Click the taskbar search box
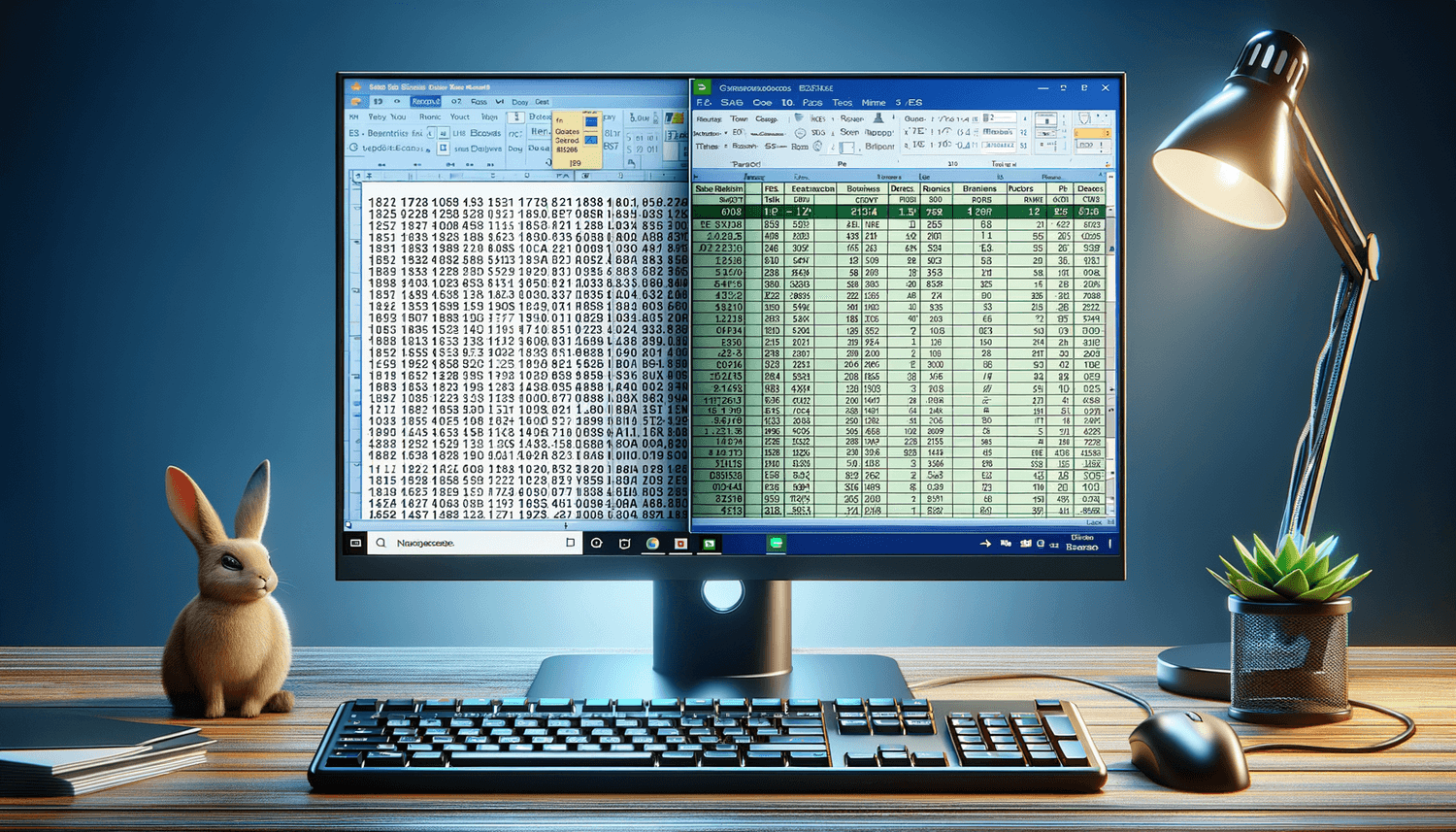Image resolution: width=1456 pixels, height=832 pixels. tap(476, 543)
